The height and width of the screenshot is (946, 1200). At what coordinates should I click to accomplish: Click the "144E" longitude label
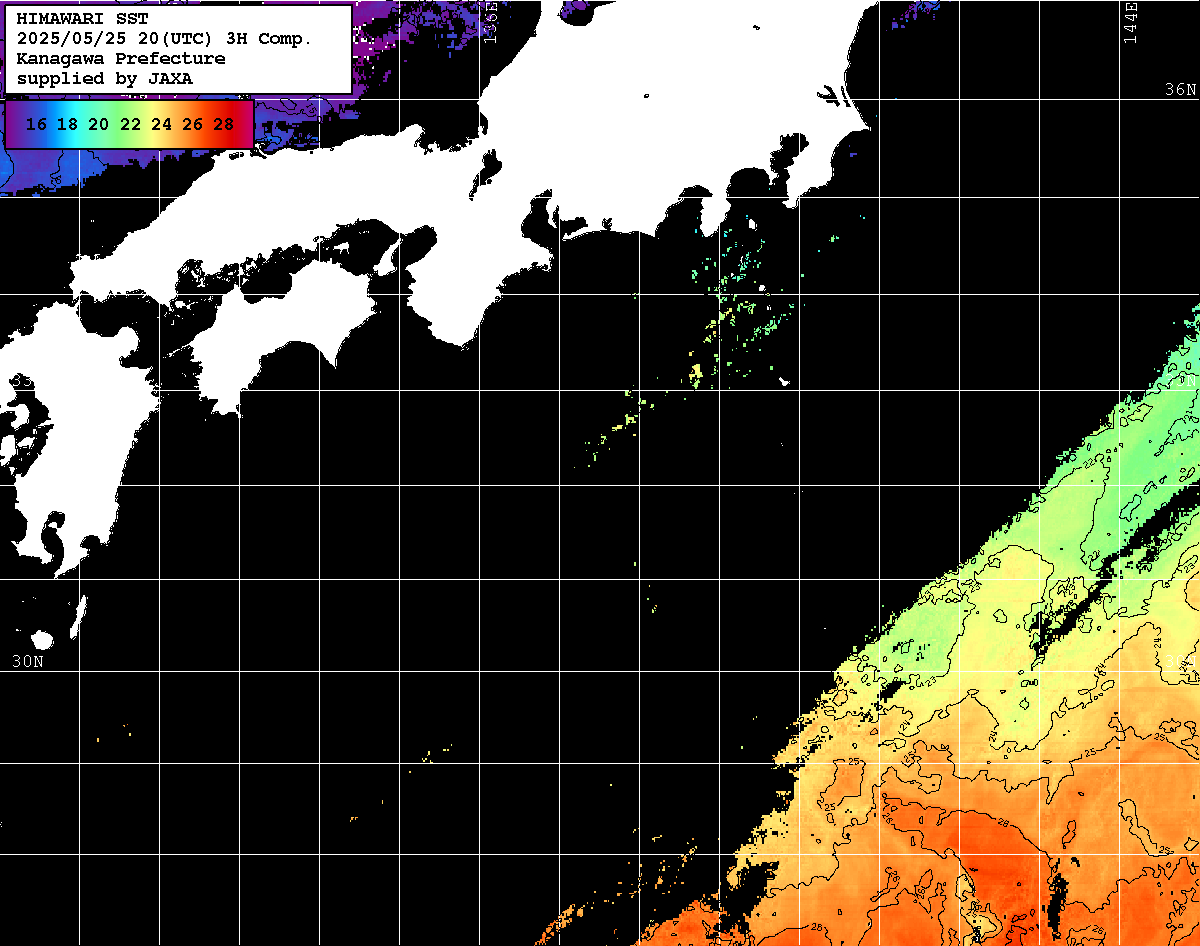point(1130,21)
